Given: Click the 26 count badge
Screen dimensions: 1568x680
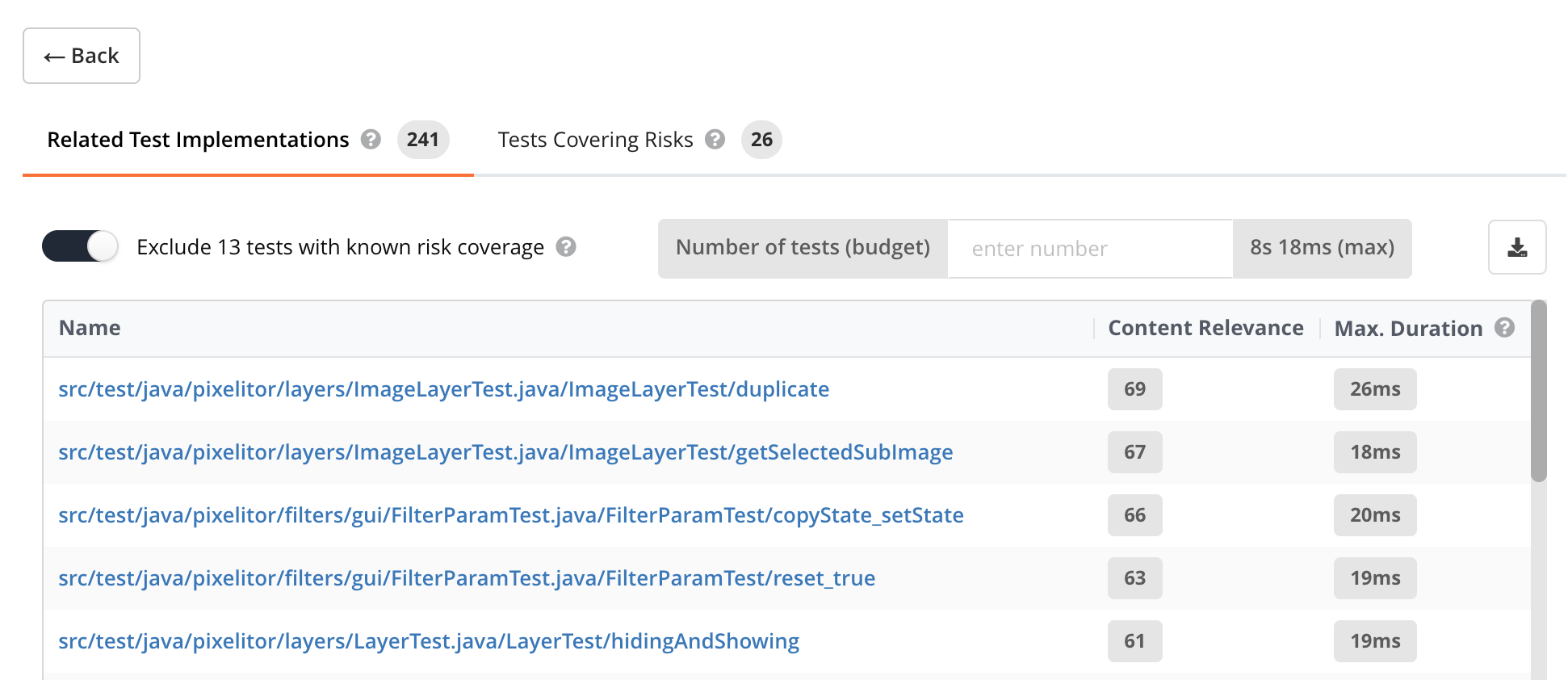Looking at the screenshot, I should [x=761, y=140].
